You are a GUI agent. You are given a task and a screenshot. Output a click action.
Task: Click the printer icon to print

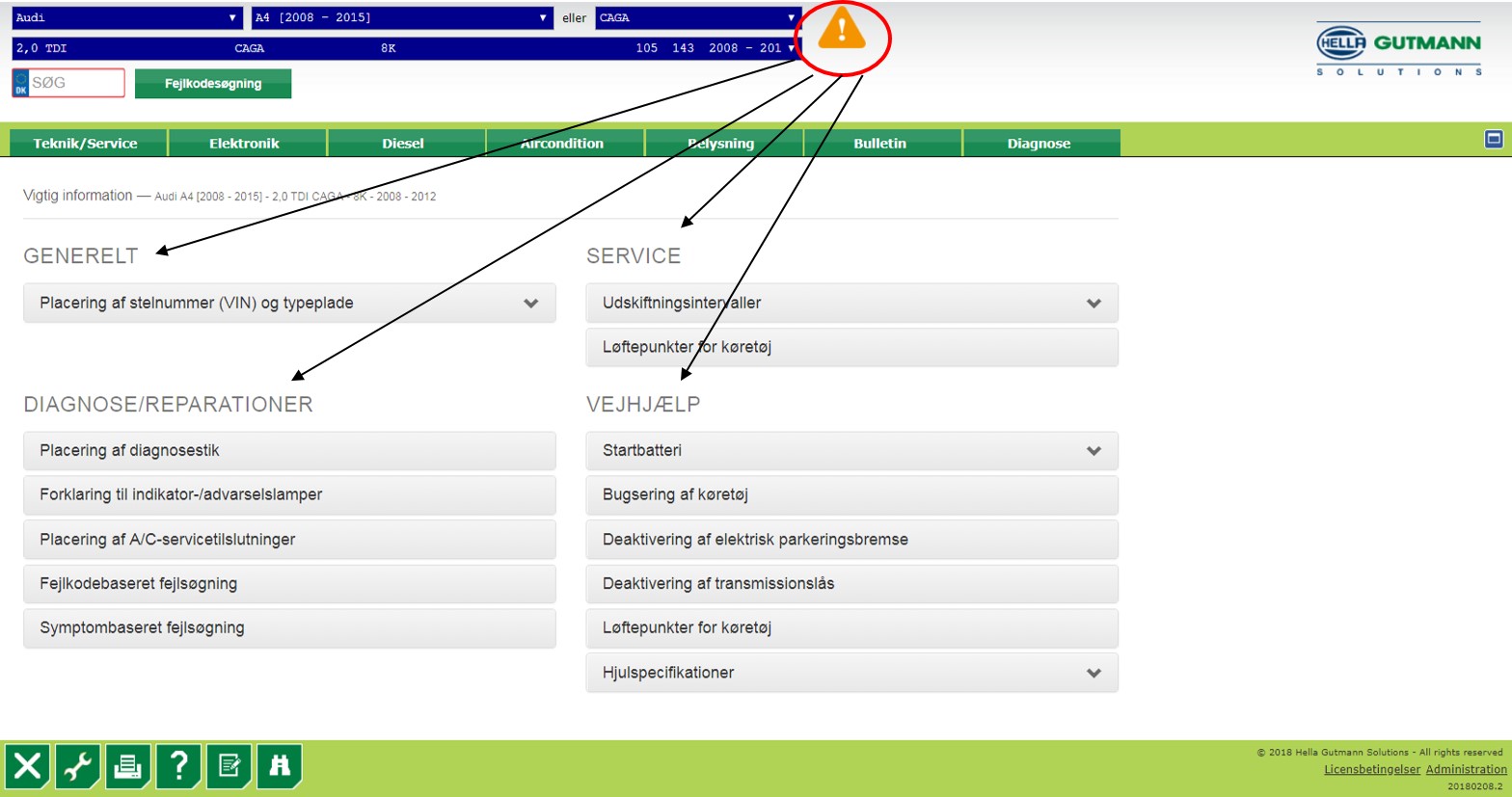[128, 766]
